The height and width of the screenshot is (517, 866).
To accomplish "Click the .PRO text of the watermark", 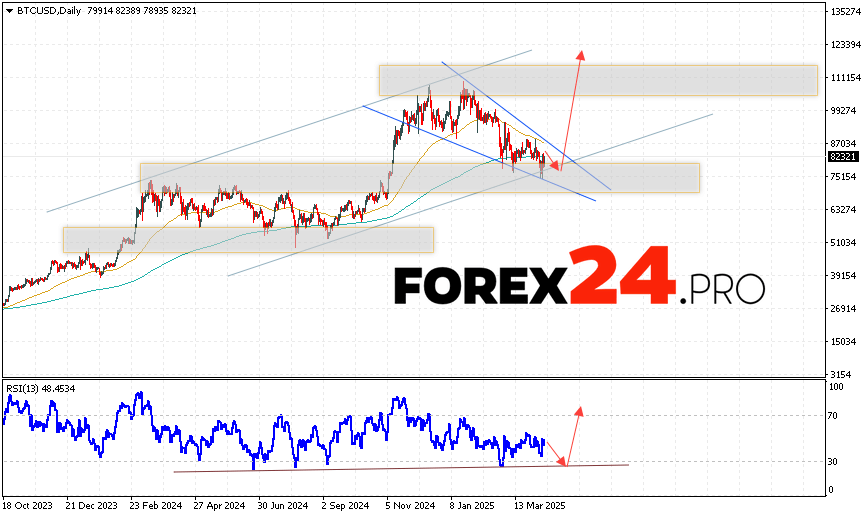I will coord(723,289).
